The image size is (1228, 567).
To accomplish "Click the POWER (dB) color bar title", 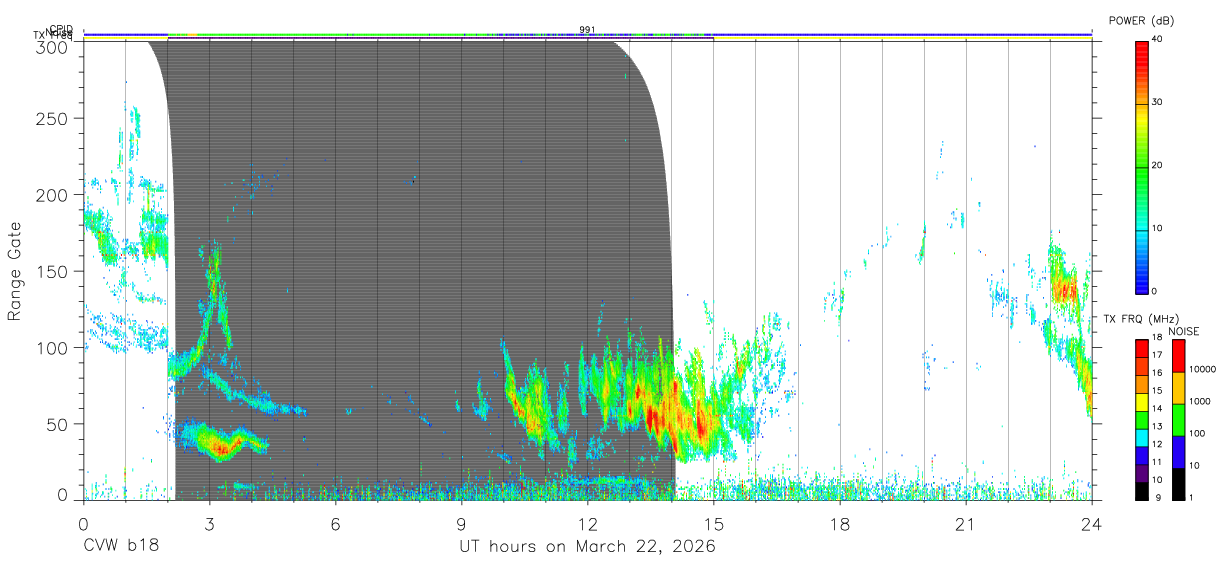I will [1141, 21].
